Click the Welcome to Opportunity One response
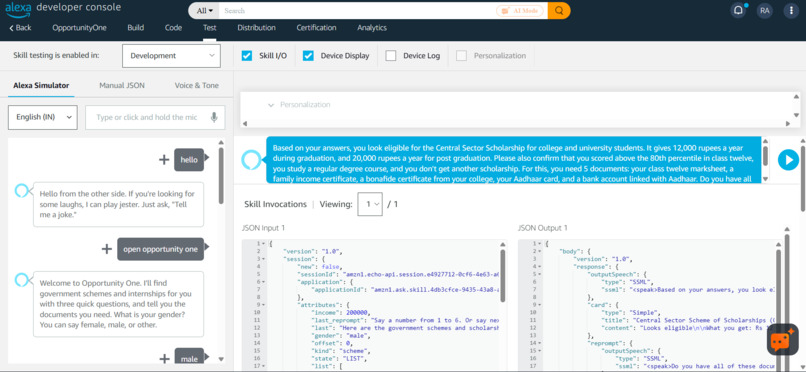This screenshot has width=806, height=372. [119, 304]
